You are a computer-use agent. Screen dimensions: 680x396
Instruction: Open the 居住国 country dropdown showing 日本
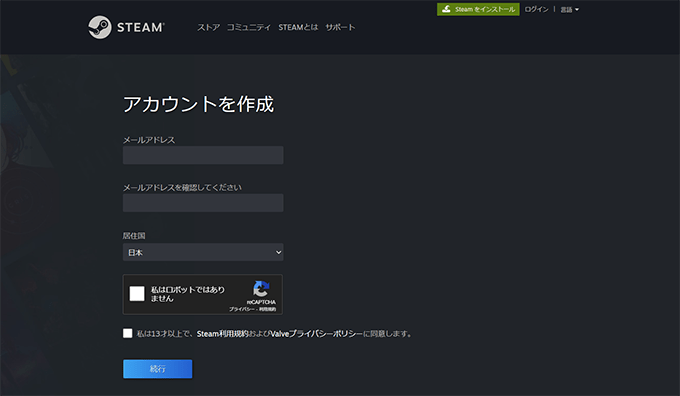click(x=203, y=252)
